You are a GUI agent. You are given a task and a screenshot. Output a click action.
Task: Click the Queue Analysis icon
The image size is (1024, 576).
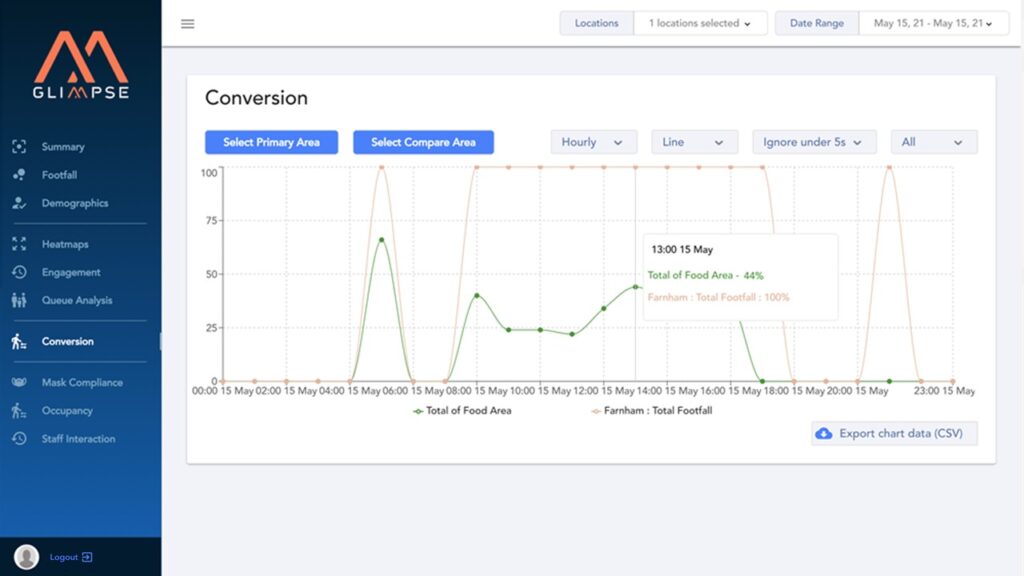coord(19,300)
